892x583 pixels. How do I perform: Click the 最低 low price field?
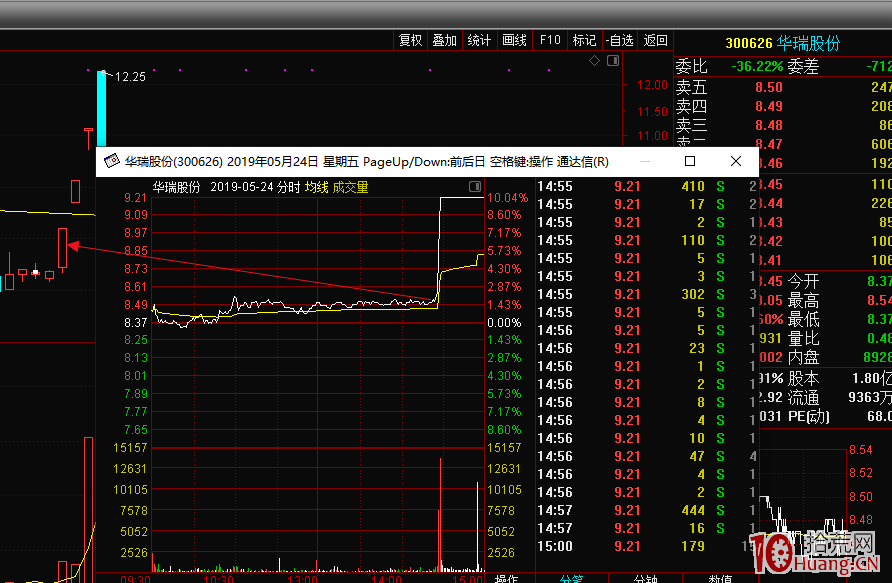(x=840, y=319)
